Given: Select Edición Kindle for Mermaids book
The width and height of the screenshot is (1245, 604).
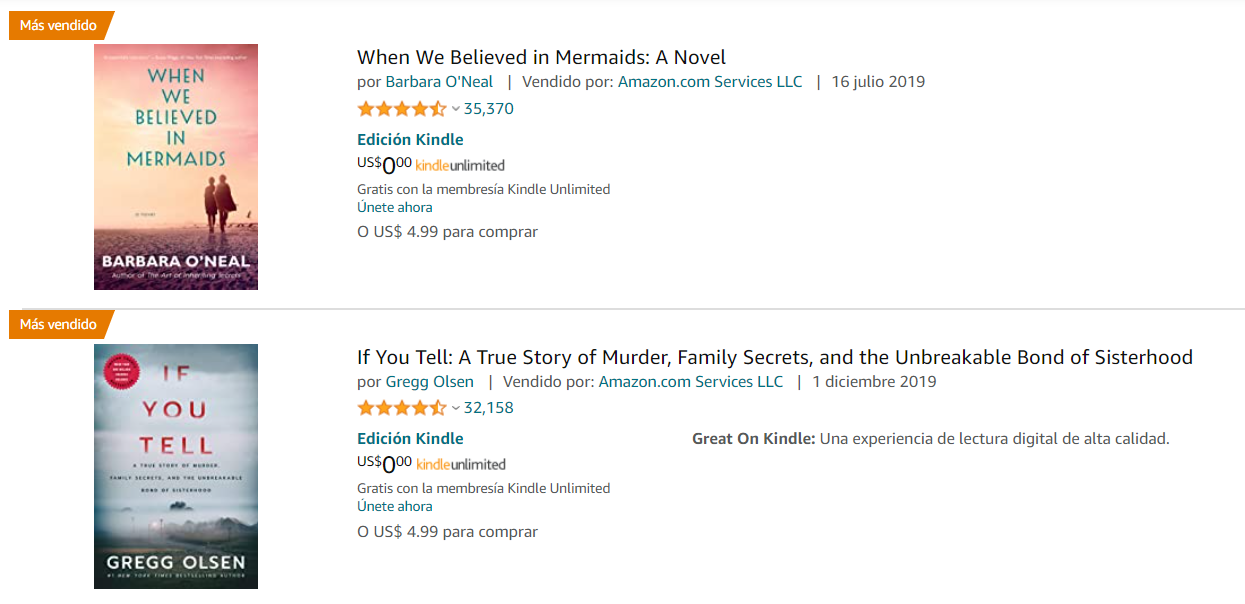Looking at the screenshot, I should click(x=410, y=140).
